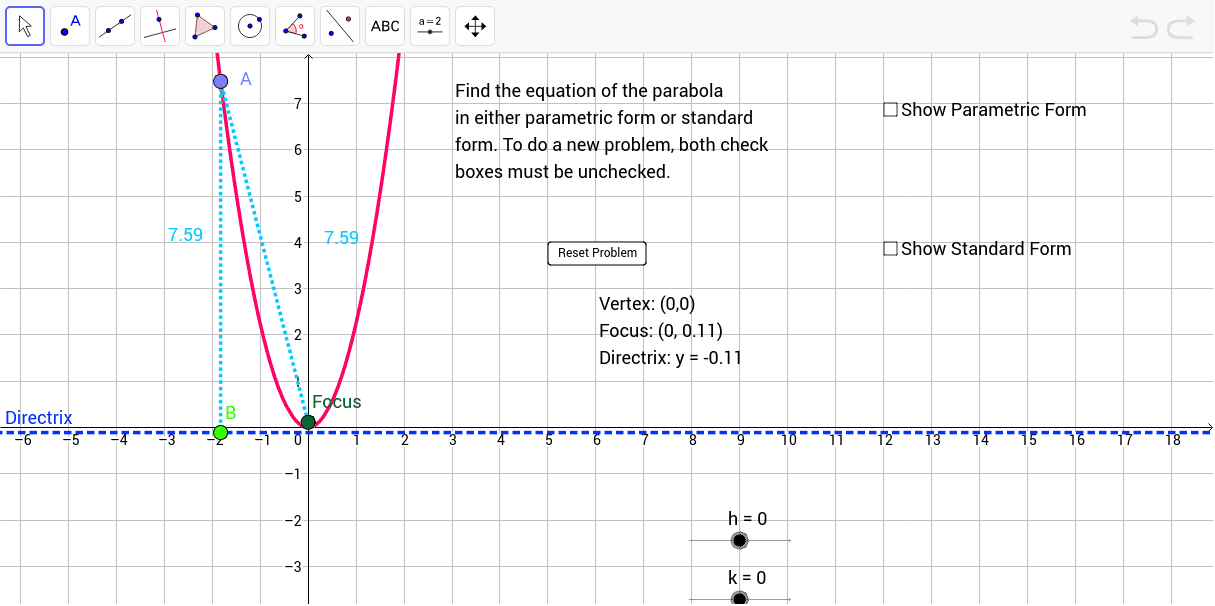Click the instruction text 'Find the equation of the parabola'
1215x606 pixels.
[589, 91]
